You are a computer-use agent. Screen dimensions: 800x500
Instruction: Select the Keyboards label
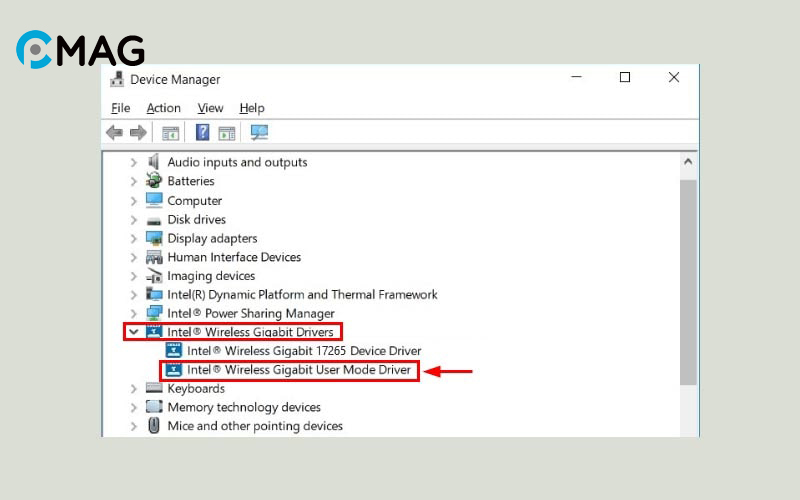pos(196,388)
